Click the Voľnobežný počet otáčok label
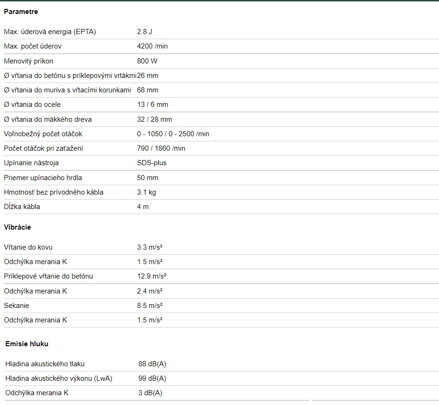 (43, 134)
